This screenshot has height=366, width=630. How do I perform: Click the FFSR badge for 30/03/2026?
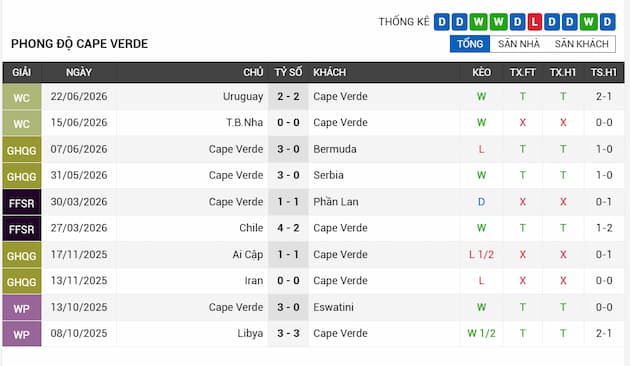point(22,202)
